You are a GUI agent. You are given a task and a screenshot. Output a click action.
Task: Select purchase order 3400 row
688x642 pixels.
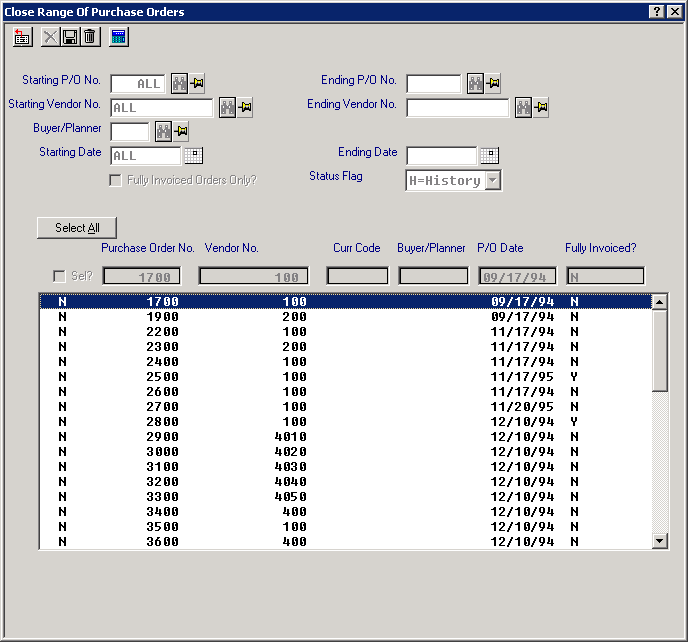(345, 512)
